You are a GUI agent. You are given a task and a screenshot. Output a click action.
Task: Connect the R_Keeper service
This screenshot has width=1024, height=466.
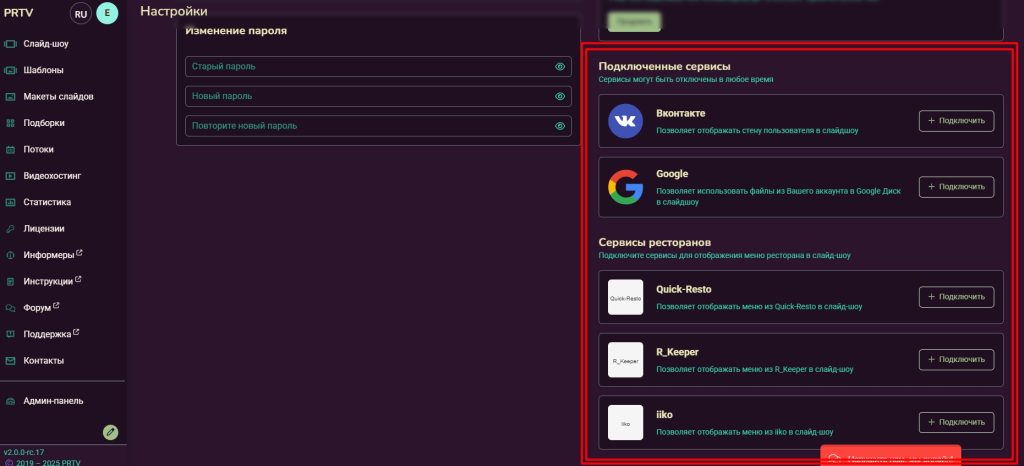point(957,360)
